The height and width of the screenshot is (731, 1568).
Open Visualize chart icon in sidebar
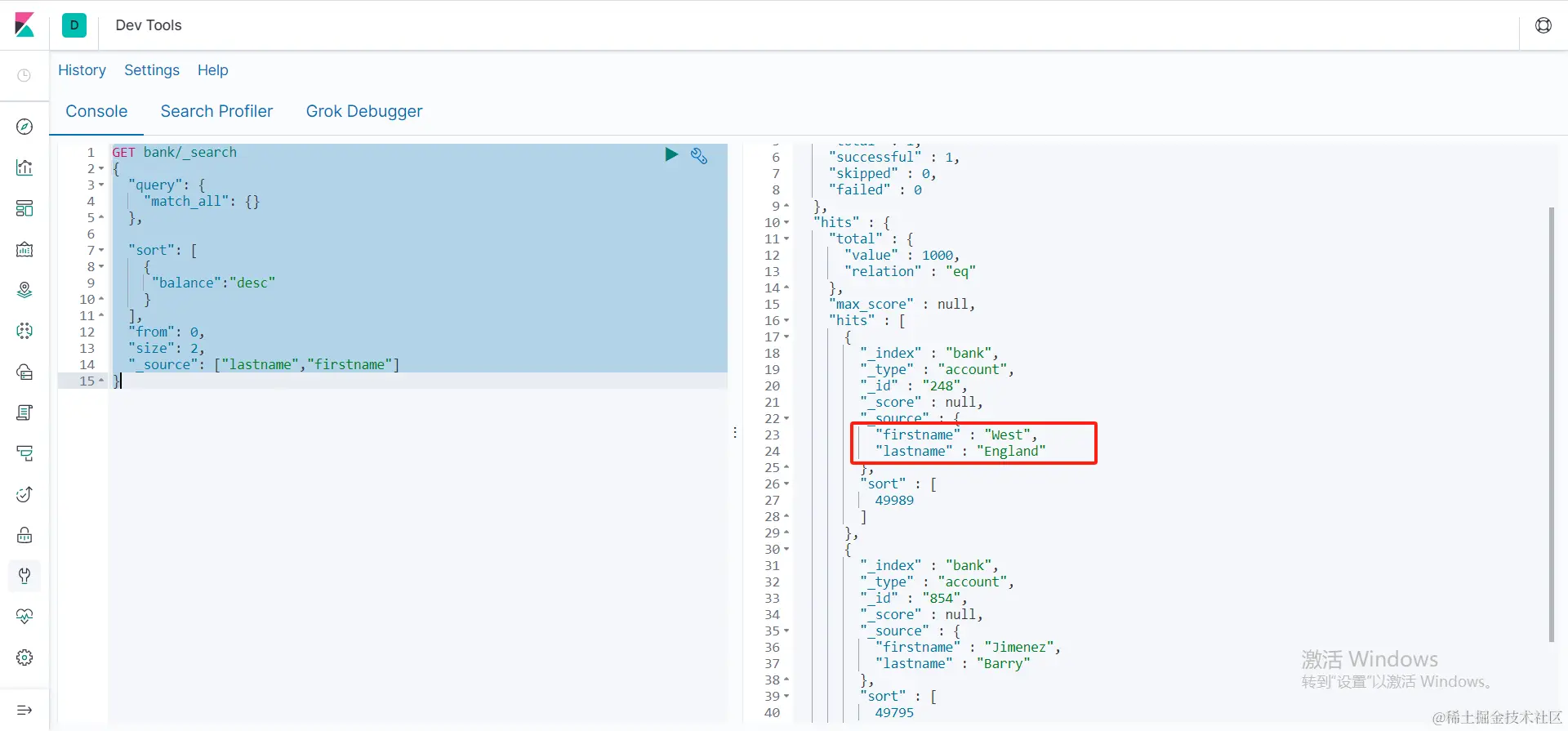pyautogui.click(x=24, y=167)
